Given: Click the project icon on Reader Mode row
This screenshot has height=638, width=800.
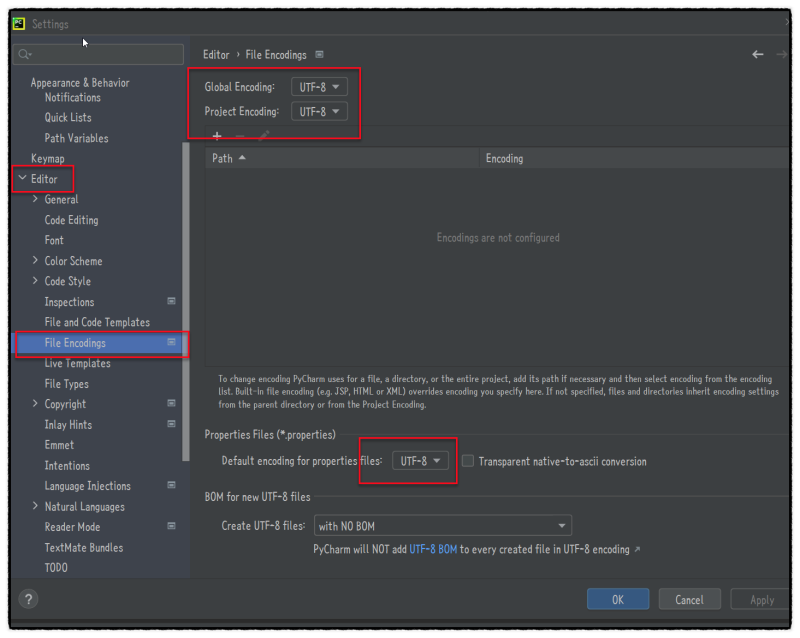Looking at the screenshot, I should point(171,526).
